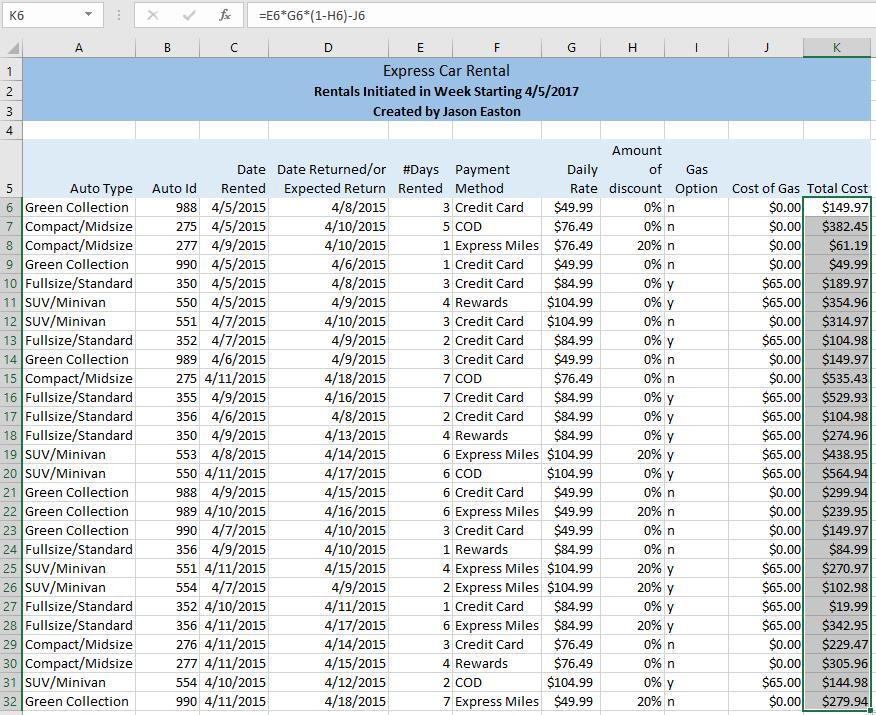Viewport: 876px width, 715px height.
Task: Click the Created by Jason Easton cell
Action: [x=446, y=111]
